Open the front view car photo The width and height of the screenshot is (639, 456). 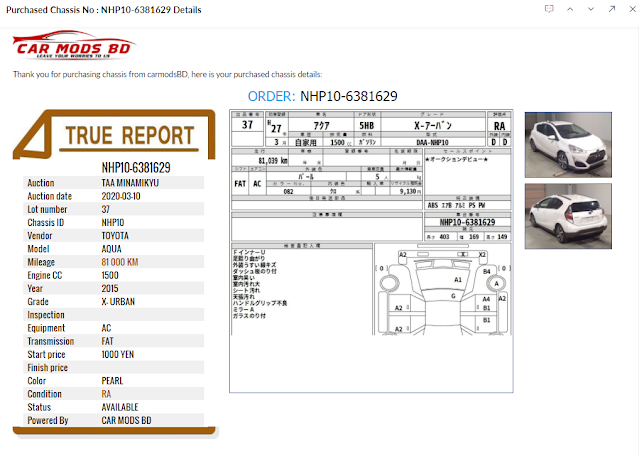pos(568,145)
